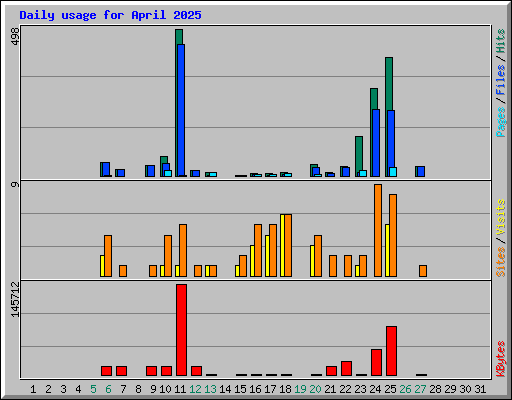Click the tall blue Files bar for day 11

(x=181, y=110)
